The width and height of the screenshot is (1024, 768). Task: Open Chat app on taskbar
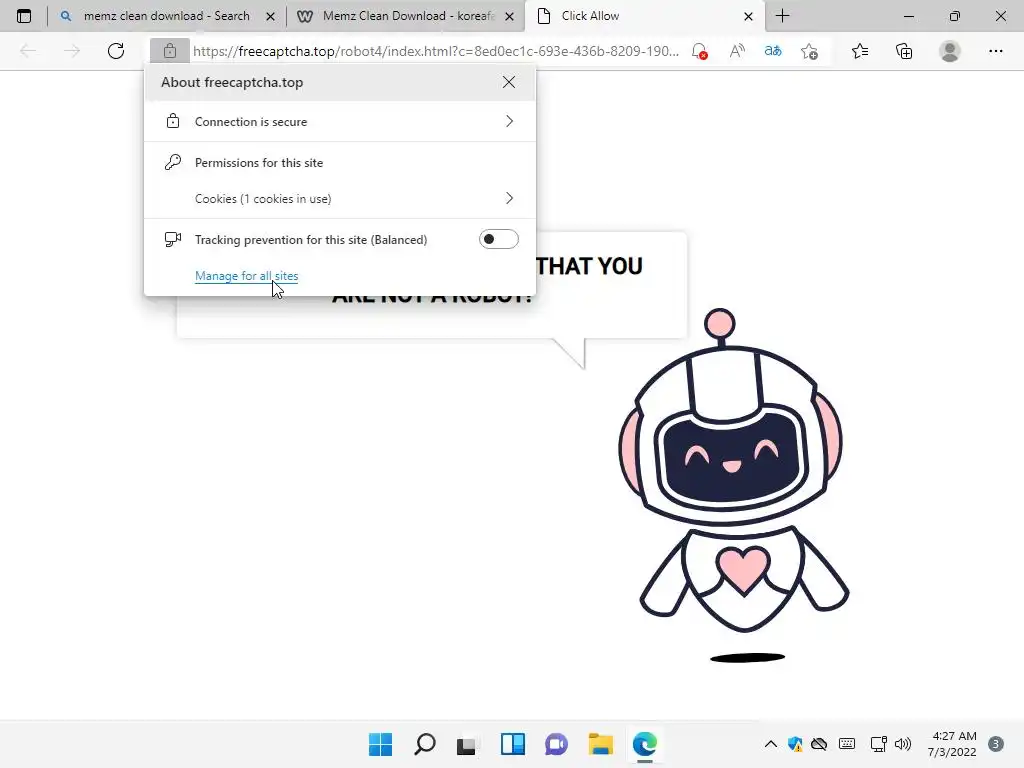556,744
